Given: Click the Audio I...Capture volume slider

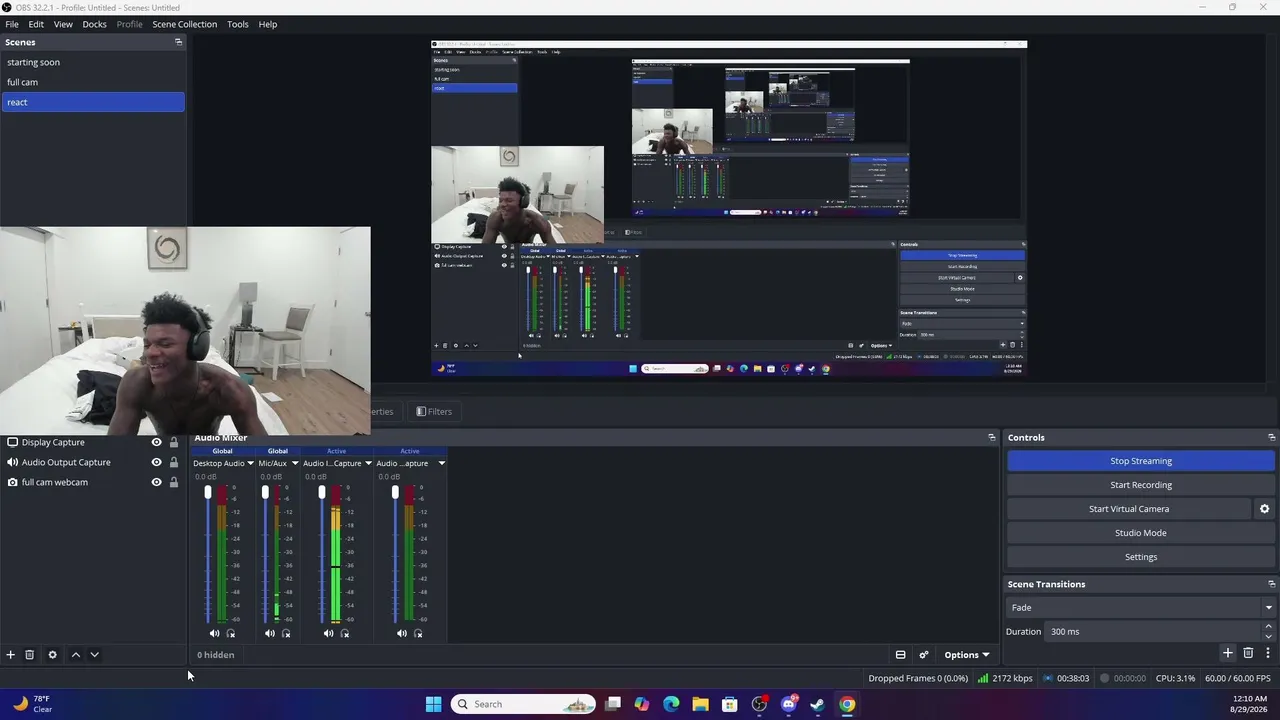Looking at the screenshot, I should click(322, 555).
